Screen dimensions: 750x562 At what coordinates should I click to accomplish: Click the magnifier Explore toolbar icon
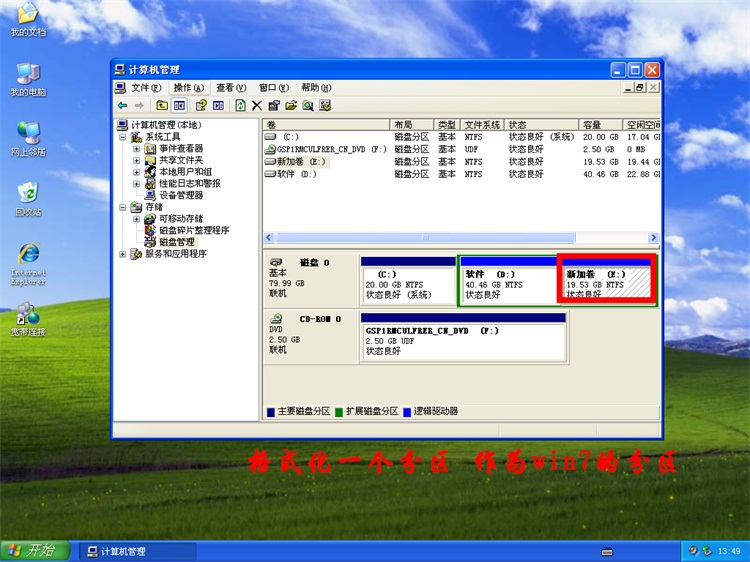(x=308, y=105)
